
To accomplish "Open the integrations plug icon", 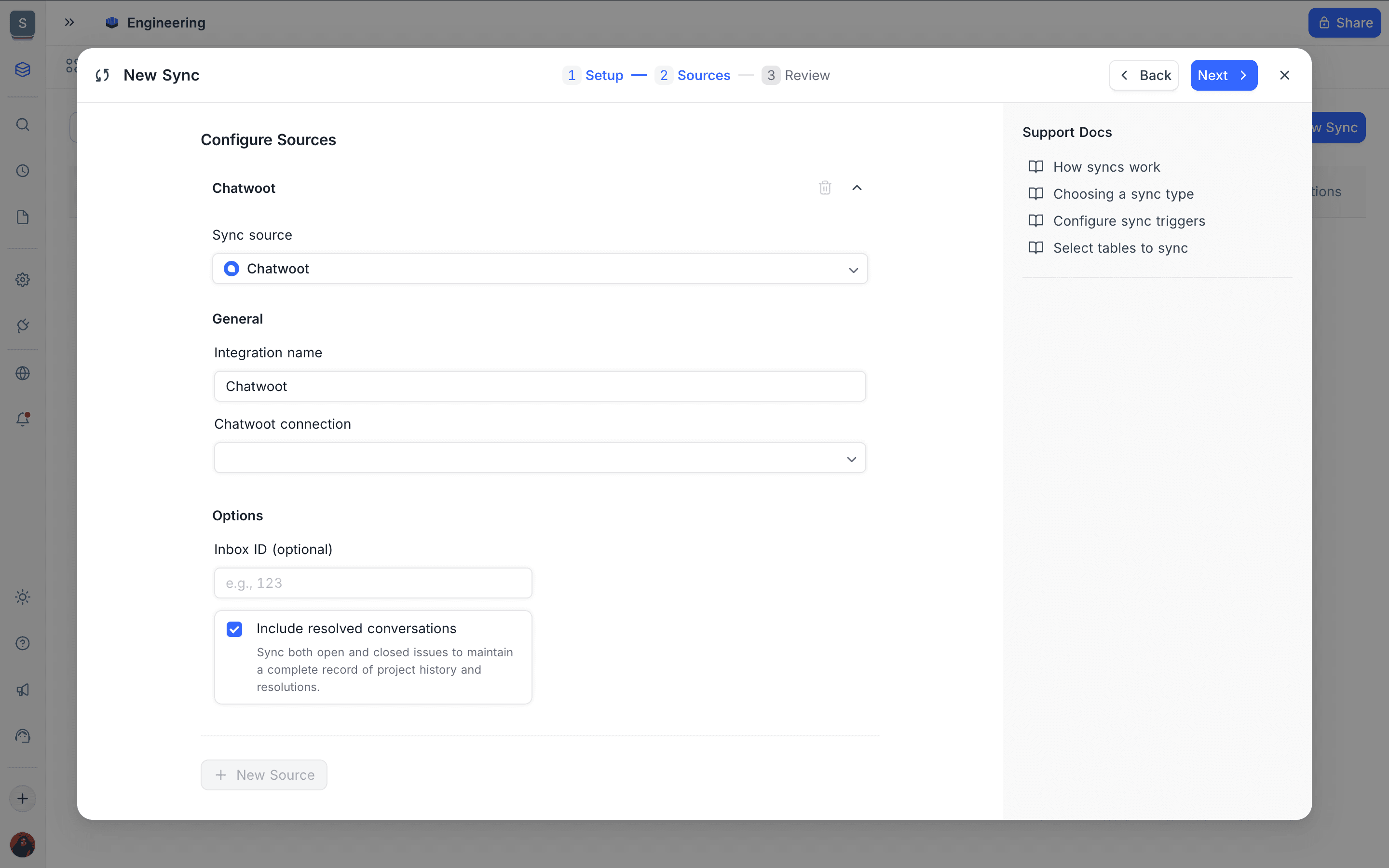I will click(23, 325).
